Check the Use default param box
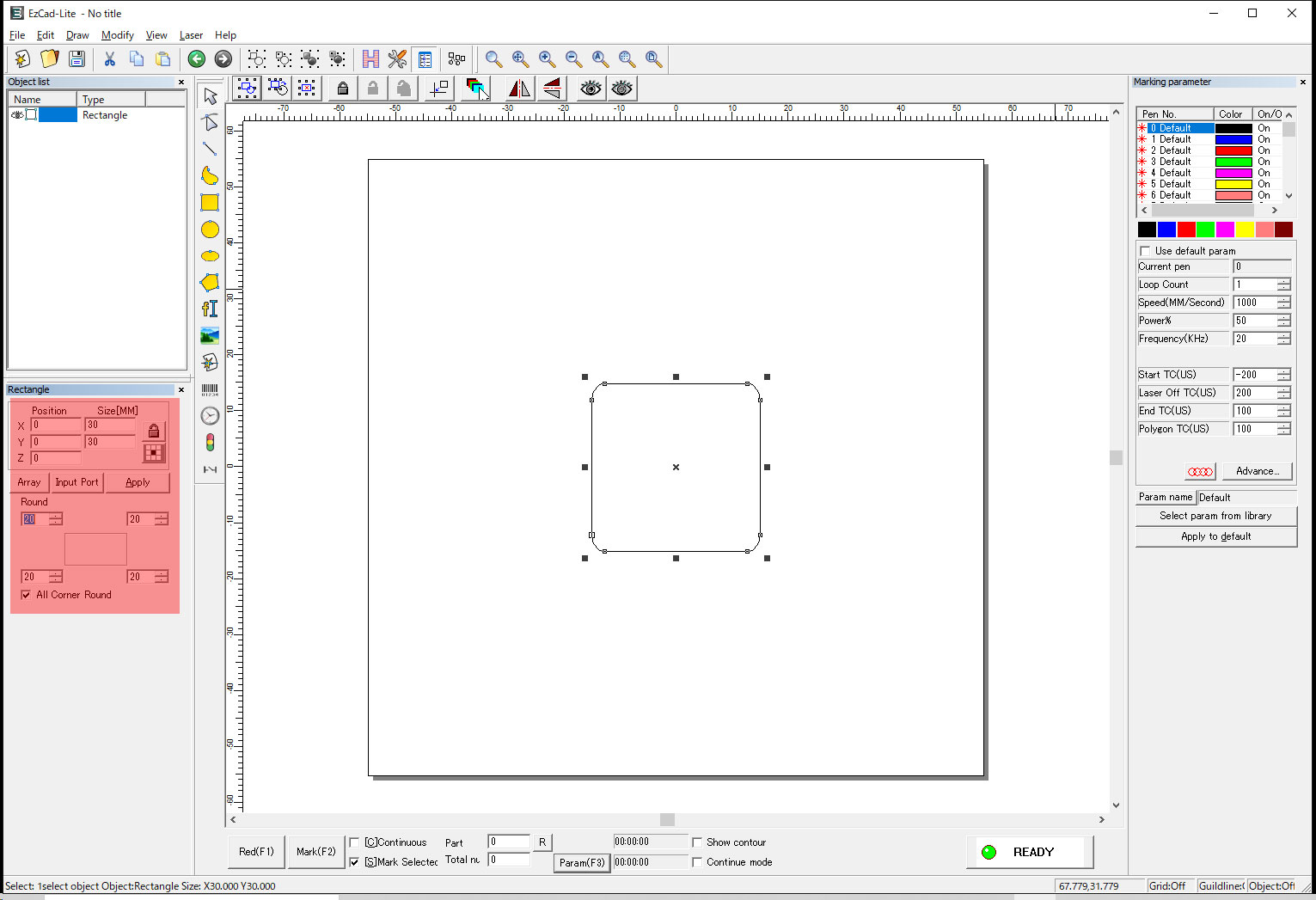Screen dimensions: 1316x900 (x=1145, y=251)
